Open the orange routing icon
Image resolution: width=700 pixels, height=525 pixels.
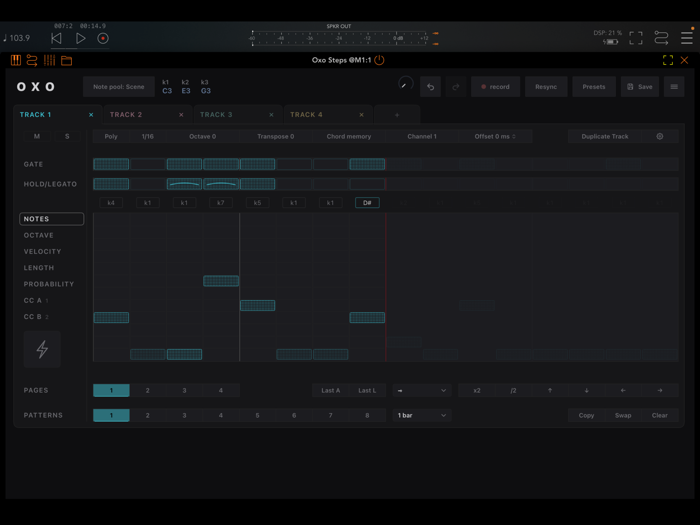tap(32, 60)
